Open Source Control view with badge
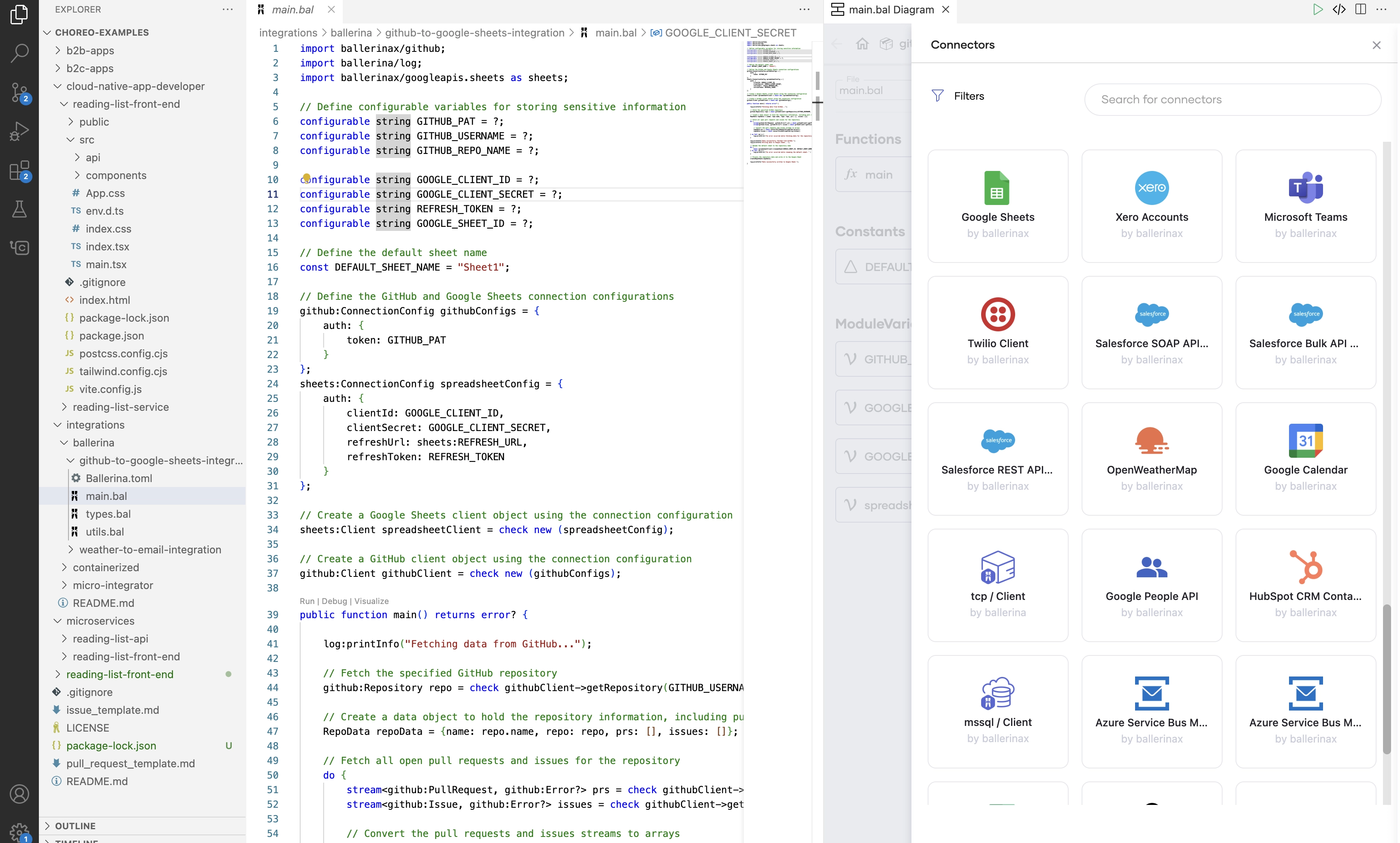The image size is (1400, 843). click(x=19, y=93)
